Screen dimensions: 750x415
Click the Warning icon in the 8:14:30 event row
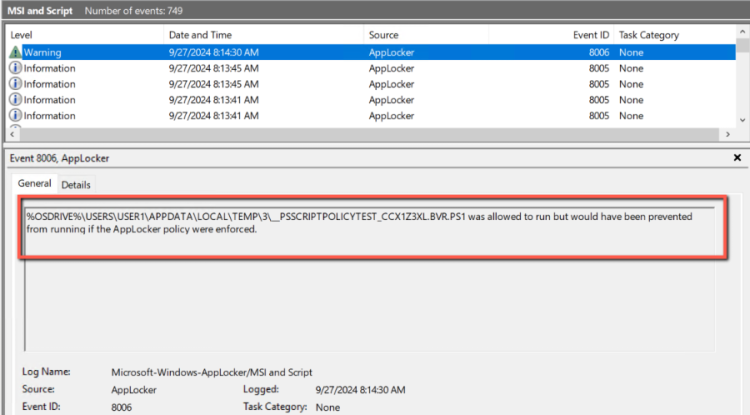(x=15, y=52)
